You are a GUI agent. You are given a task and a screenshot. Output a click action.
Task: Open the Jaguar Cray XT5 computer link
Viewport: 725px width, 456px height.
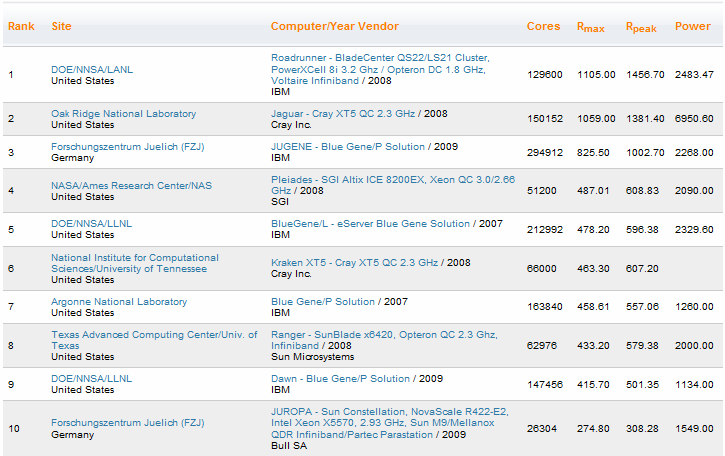[343, 113]
